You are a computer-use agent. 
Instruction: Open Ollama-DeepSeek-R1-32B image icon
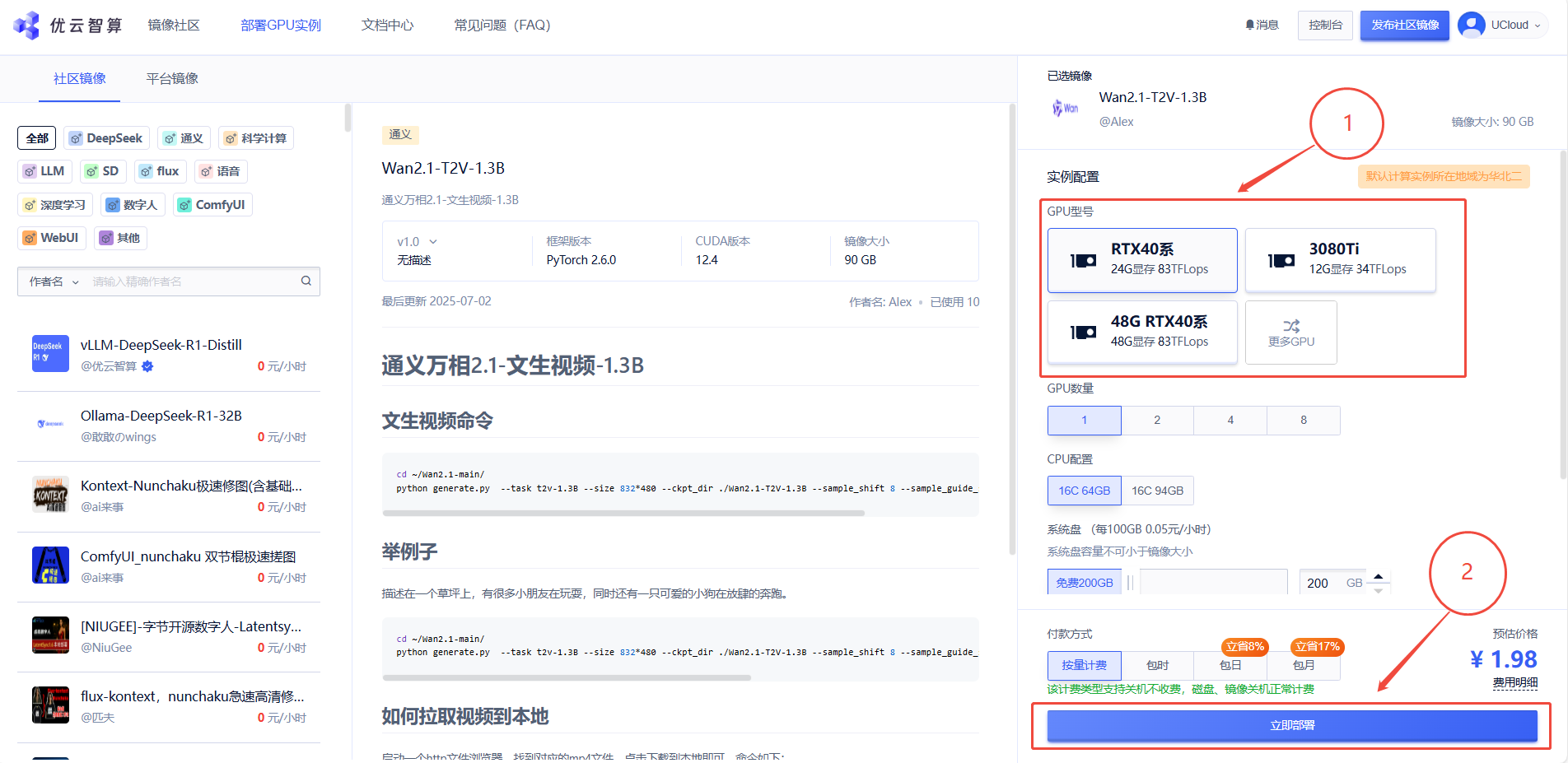50,424
